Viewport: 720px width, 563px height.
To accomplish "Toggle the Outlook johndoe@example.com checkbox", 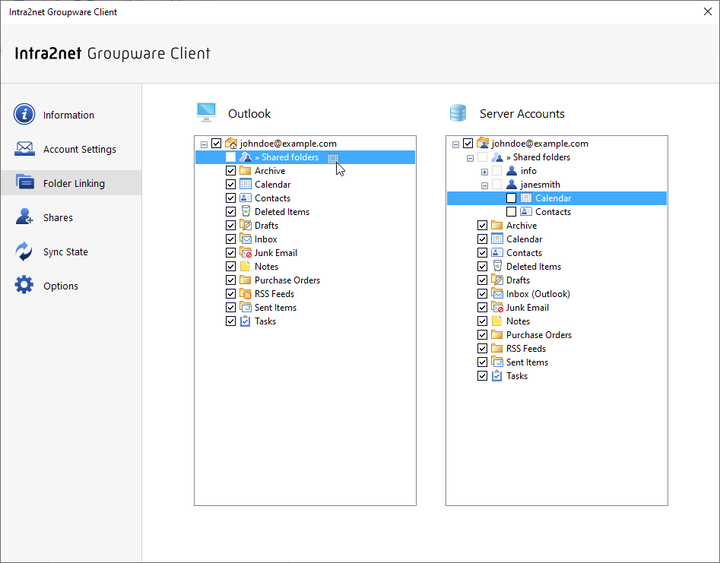I will (216, 143).
